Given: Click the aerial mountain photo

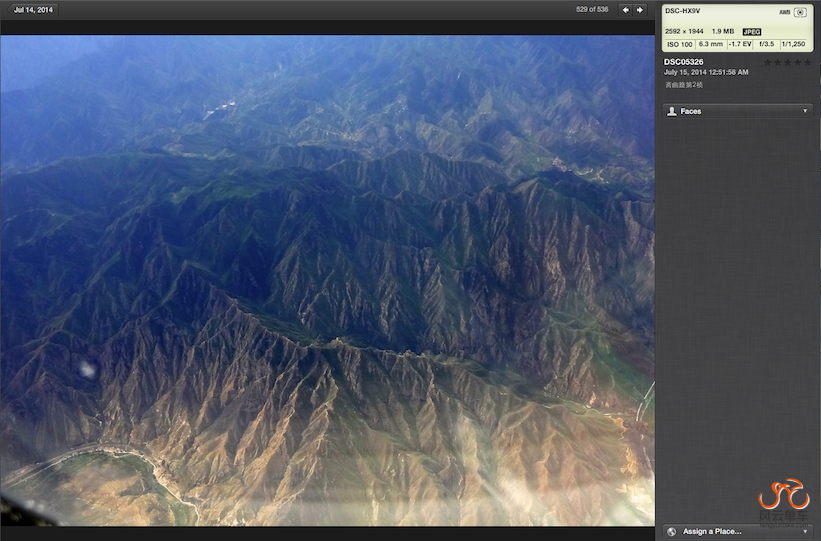Looking at the screenshot, I should pyautogui.click(x=328, y=281).
